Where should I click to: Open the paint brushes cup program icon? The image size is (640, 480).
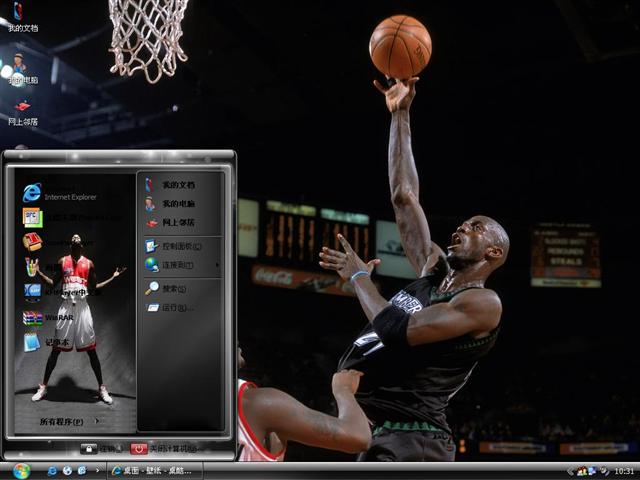tap(32, 267)
